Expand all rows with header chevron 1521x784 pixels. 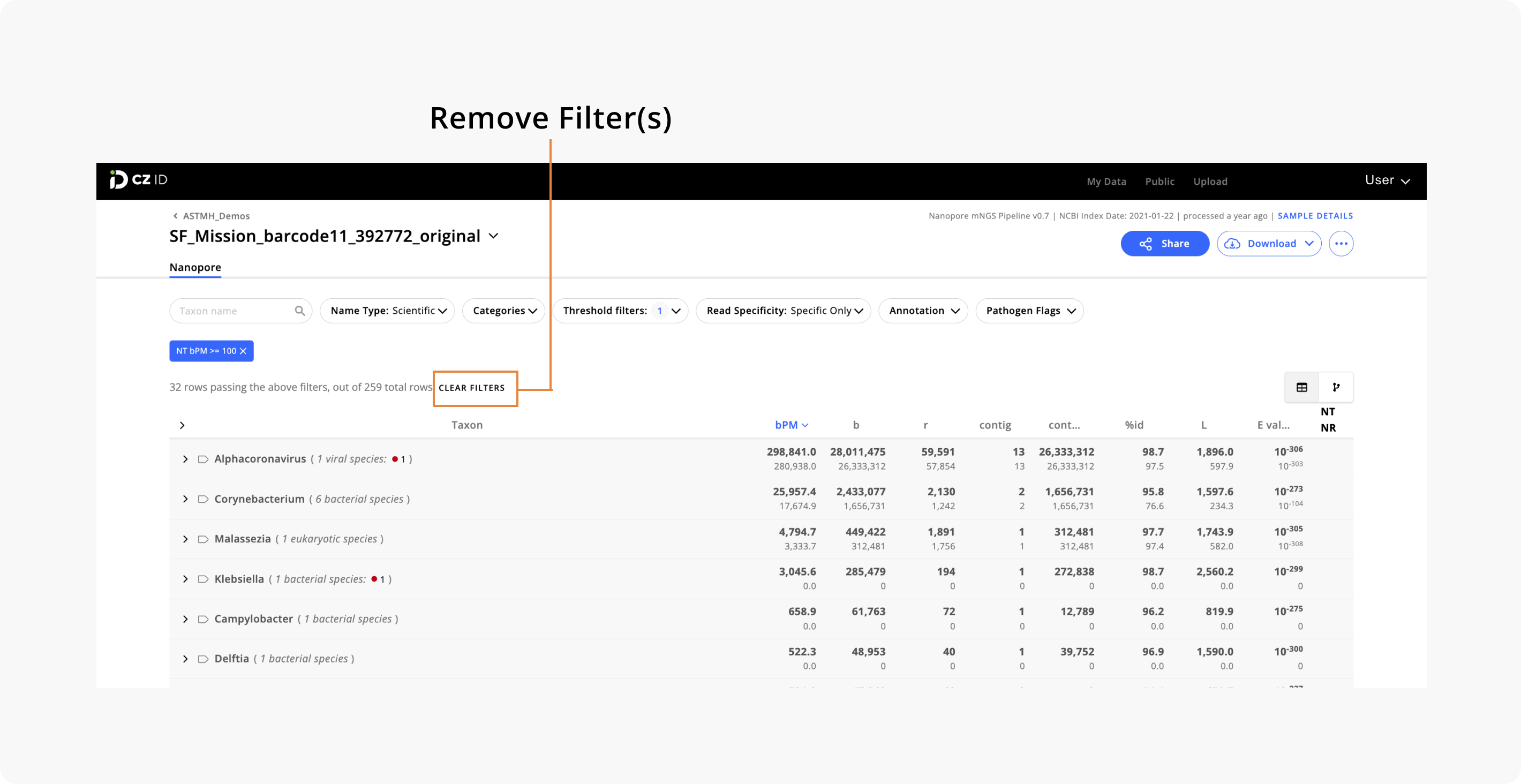[x=183, y=425]
